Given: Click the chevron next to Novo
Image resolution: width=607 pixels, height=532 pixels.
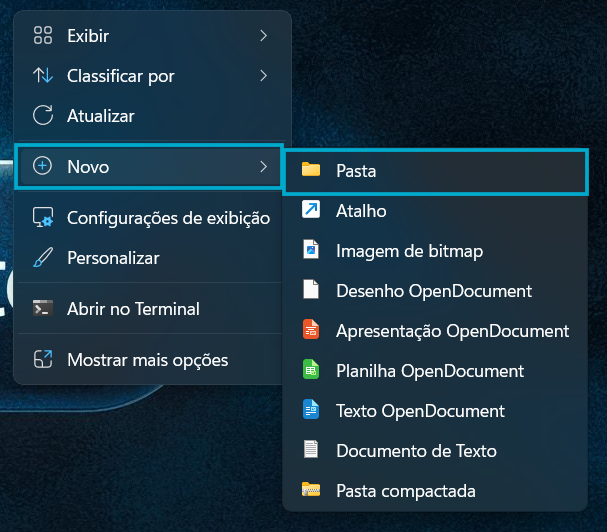Looking at the screenshot, I should point(263,167).
